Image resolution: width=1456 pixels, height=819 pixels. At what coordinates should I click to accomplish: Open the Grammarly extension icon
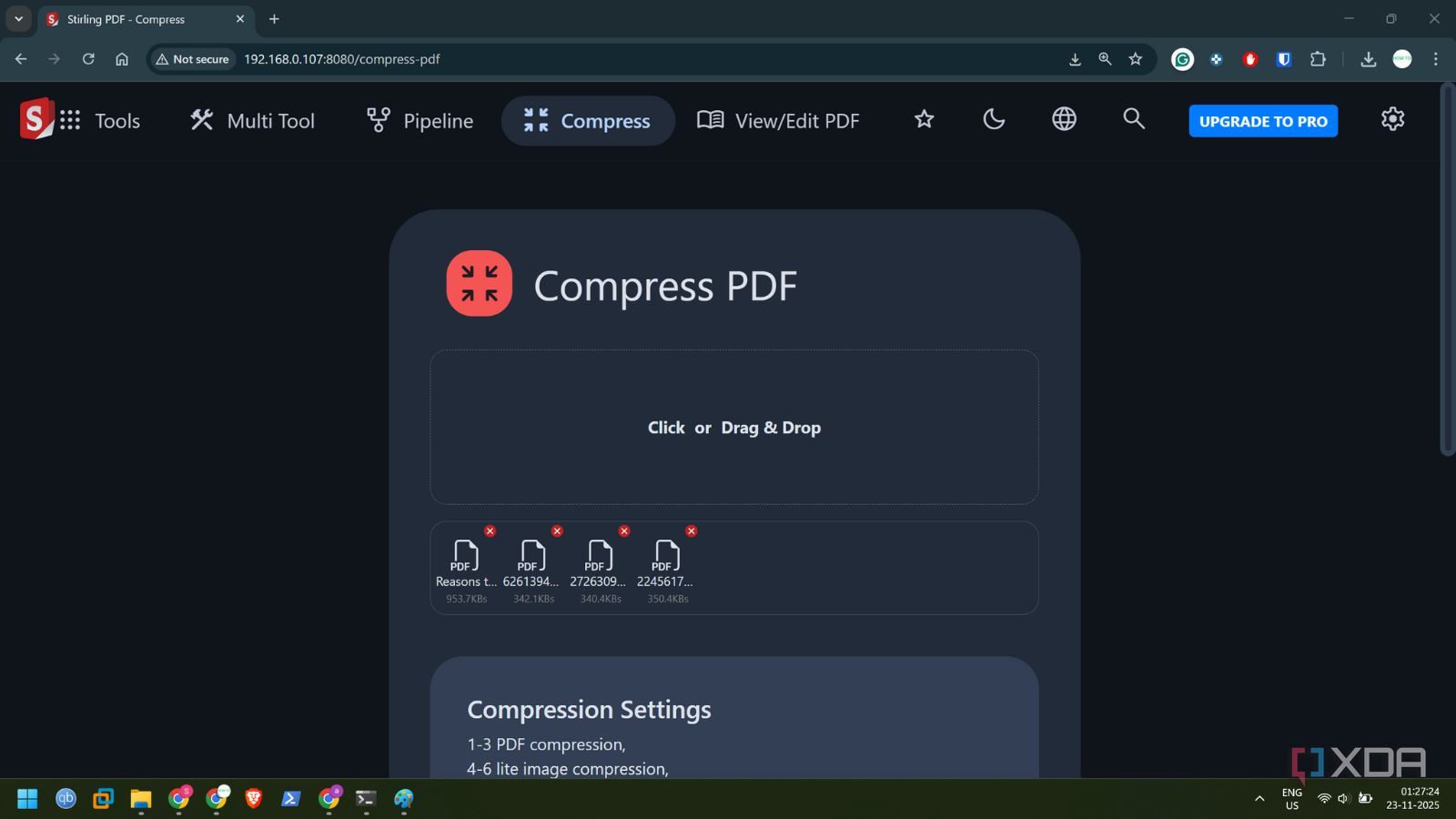tap(1182, 59)
